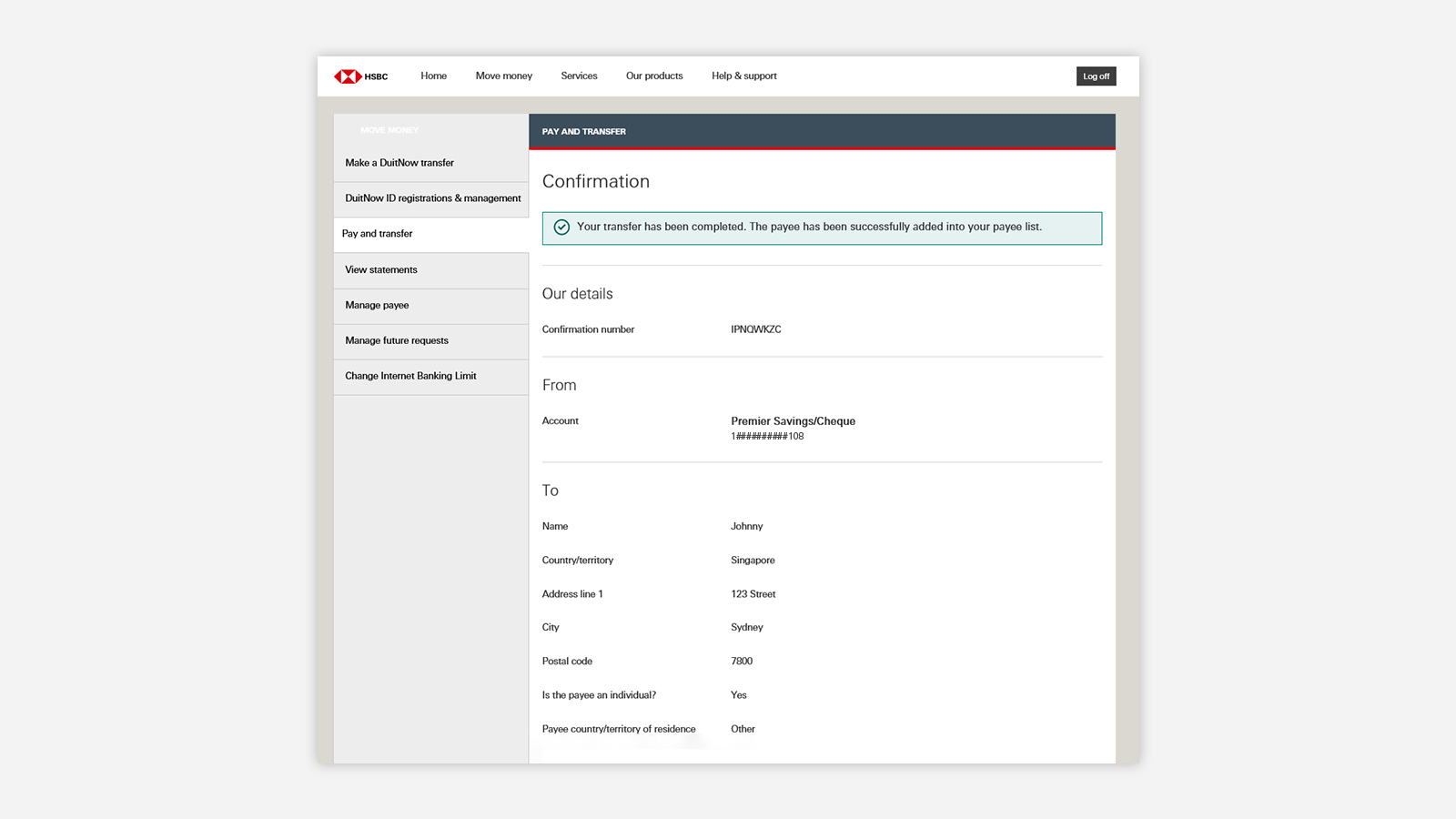
Task: Click the Is the payee an individual label
Action: click(599, 695)
